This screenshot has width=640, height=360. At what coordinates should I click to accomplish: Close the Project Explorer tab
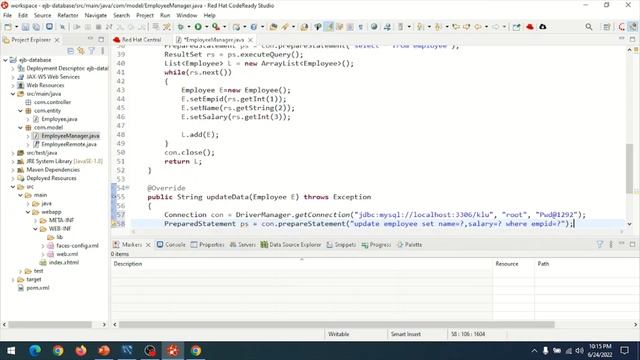(x=57, y=40)
